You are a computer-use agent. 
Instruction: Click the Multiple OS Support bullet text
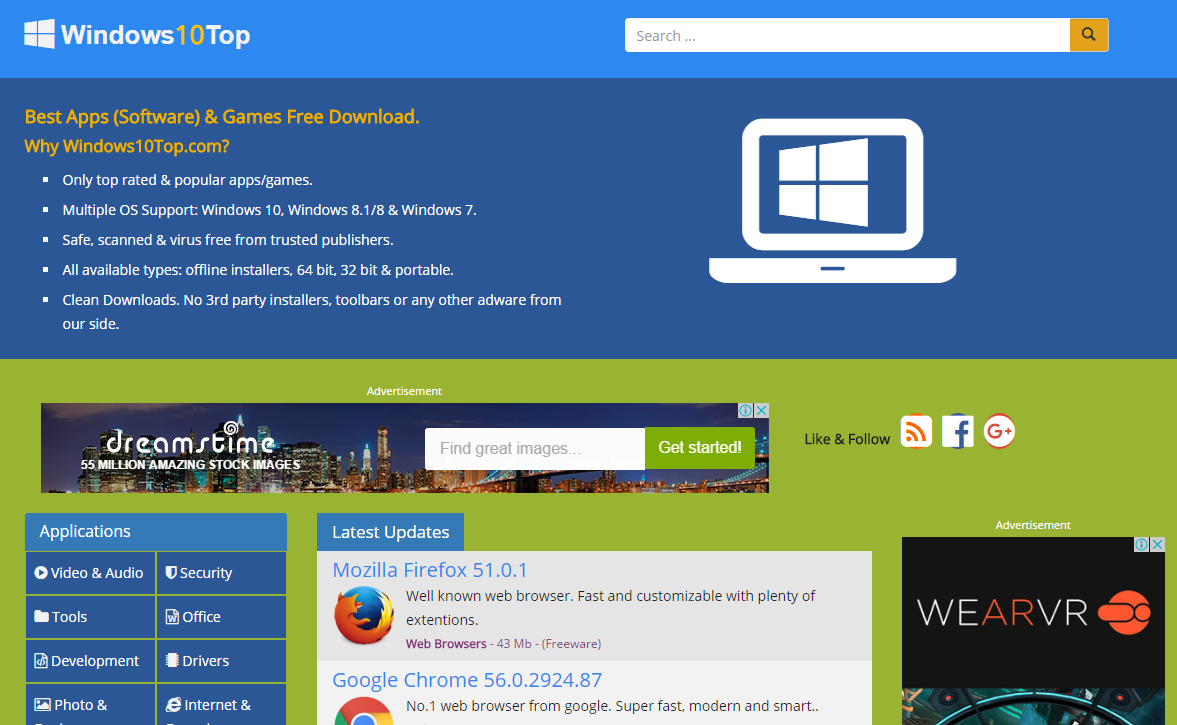click(269, 210)
